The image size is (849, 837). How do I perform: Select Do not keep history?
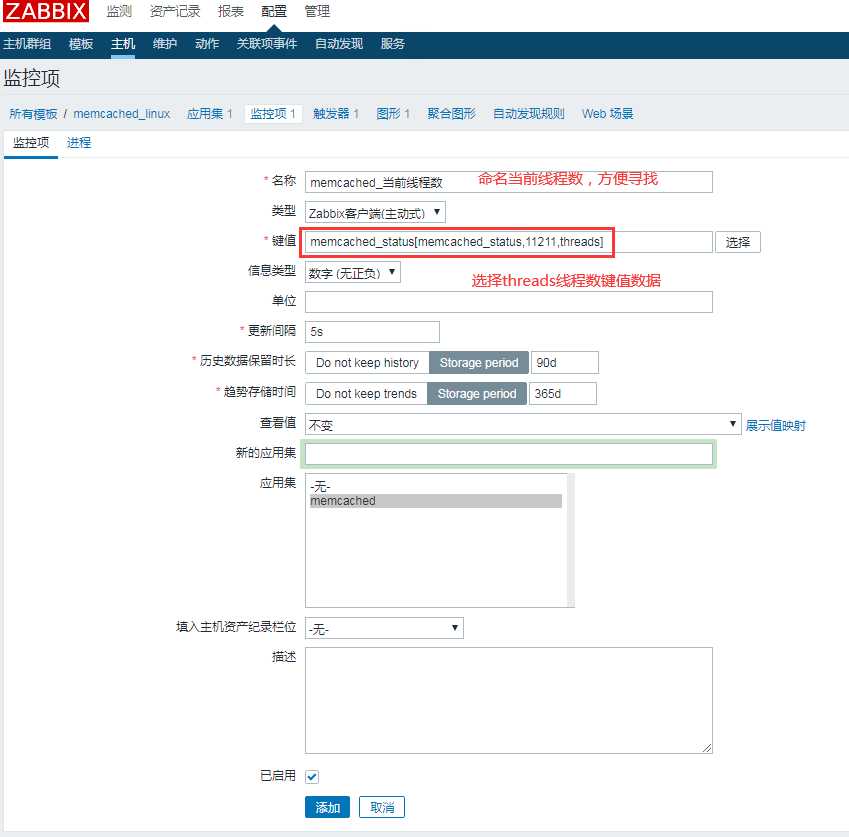pyautogui.click(x=367, y=363)
